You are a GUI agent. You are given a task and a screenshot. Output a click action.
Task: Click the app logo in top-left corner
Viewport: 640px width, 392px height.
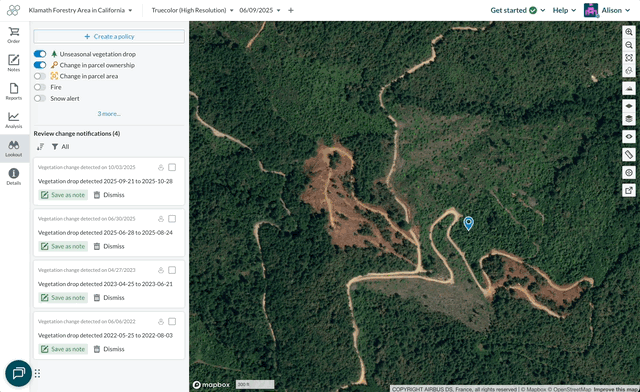[13, 10]
